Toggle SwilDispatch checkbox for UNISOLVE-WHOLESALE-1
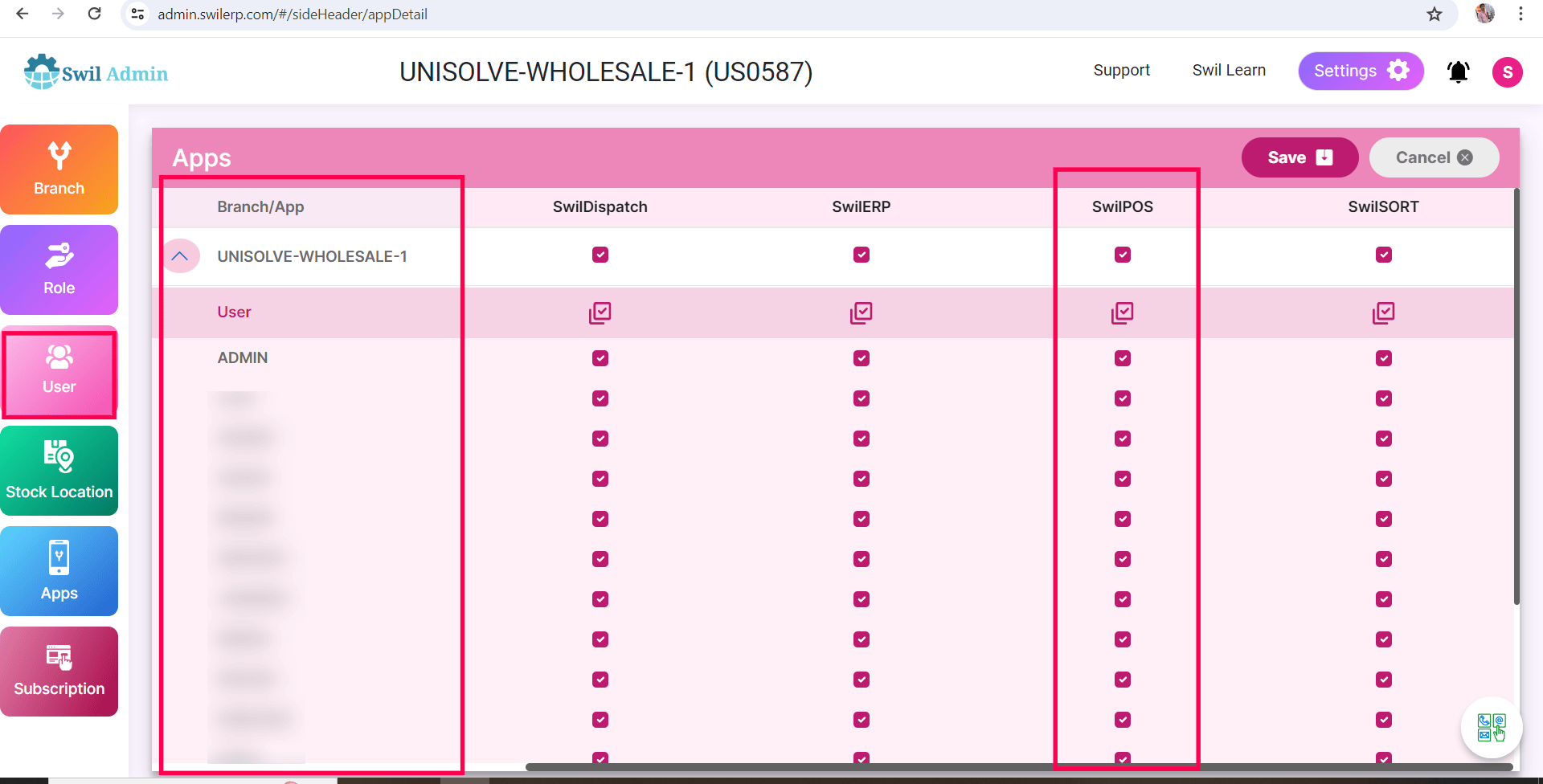The height and width of the screenshot is (784, 1543). tap(600, 255)
